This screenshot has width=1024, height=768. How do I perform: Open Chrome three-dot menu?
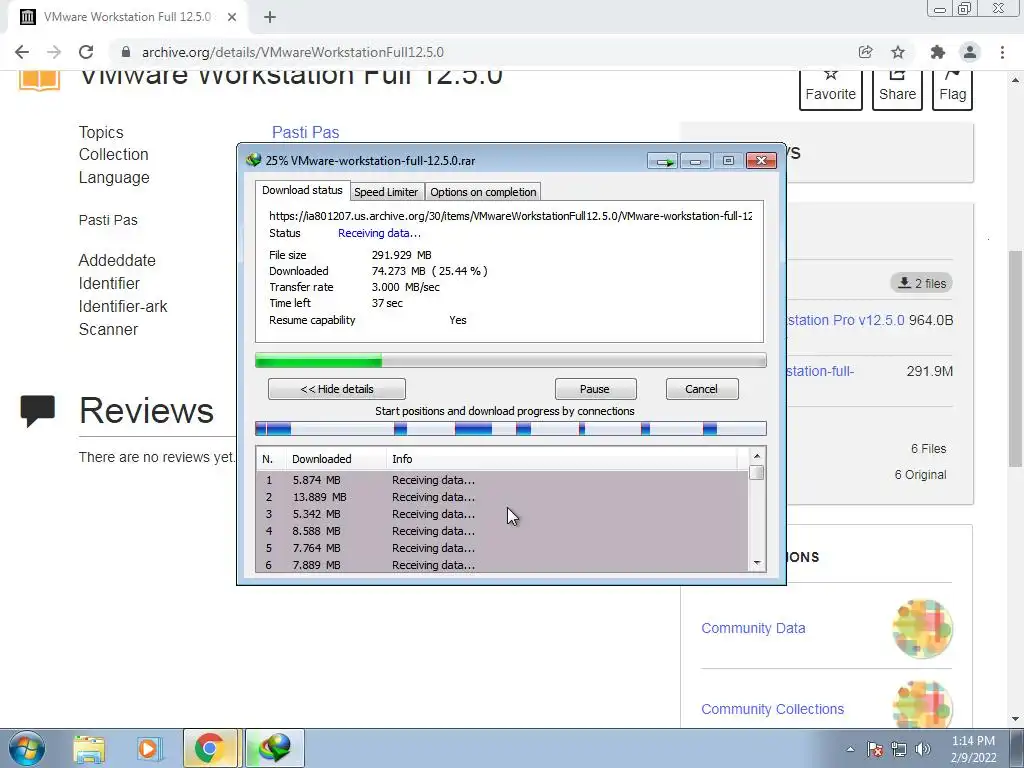[1002, 52]
